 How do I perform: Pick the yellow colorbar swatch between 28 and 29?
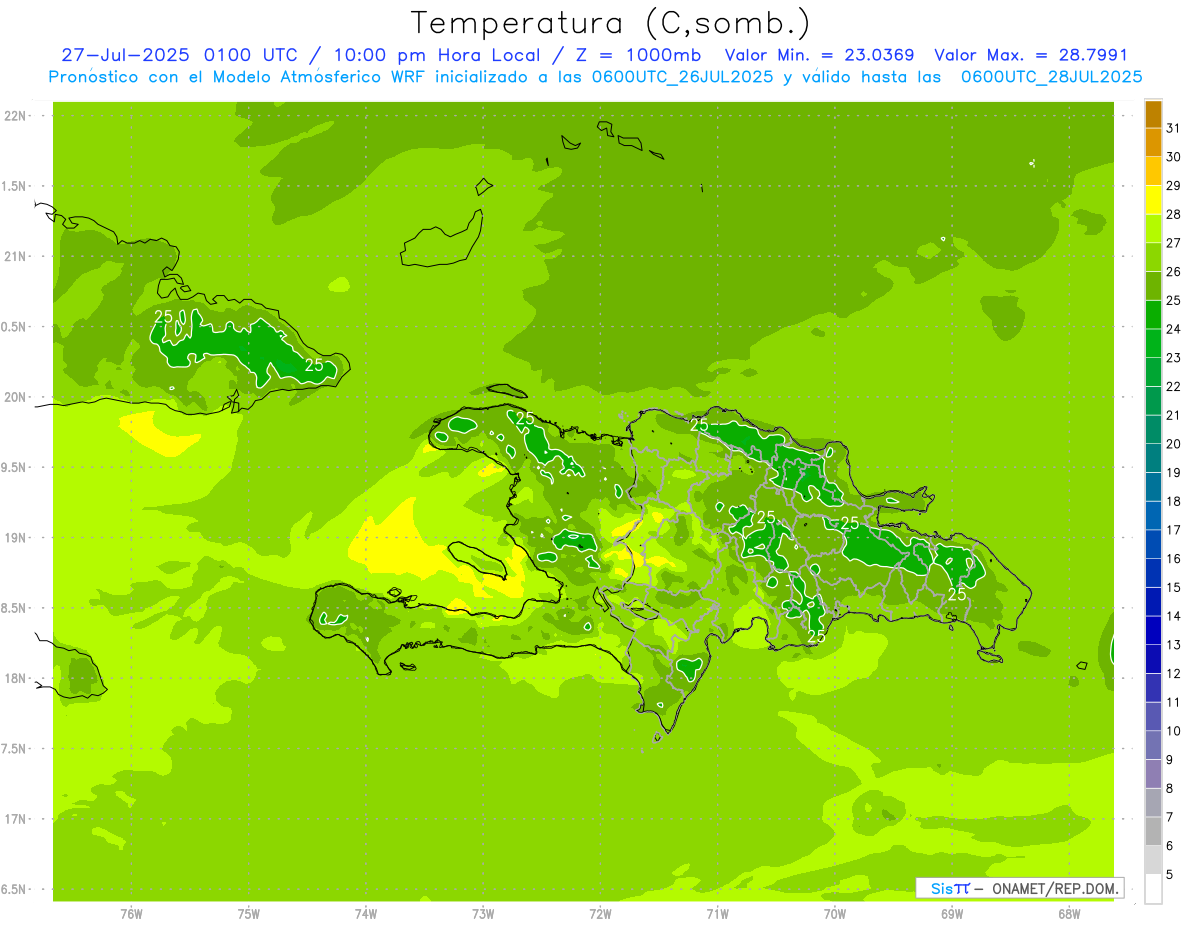coord(1153,200)
